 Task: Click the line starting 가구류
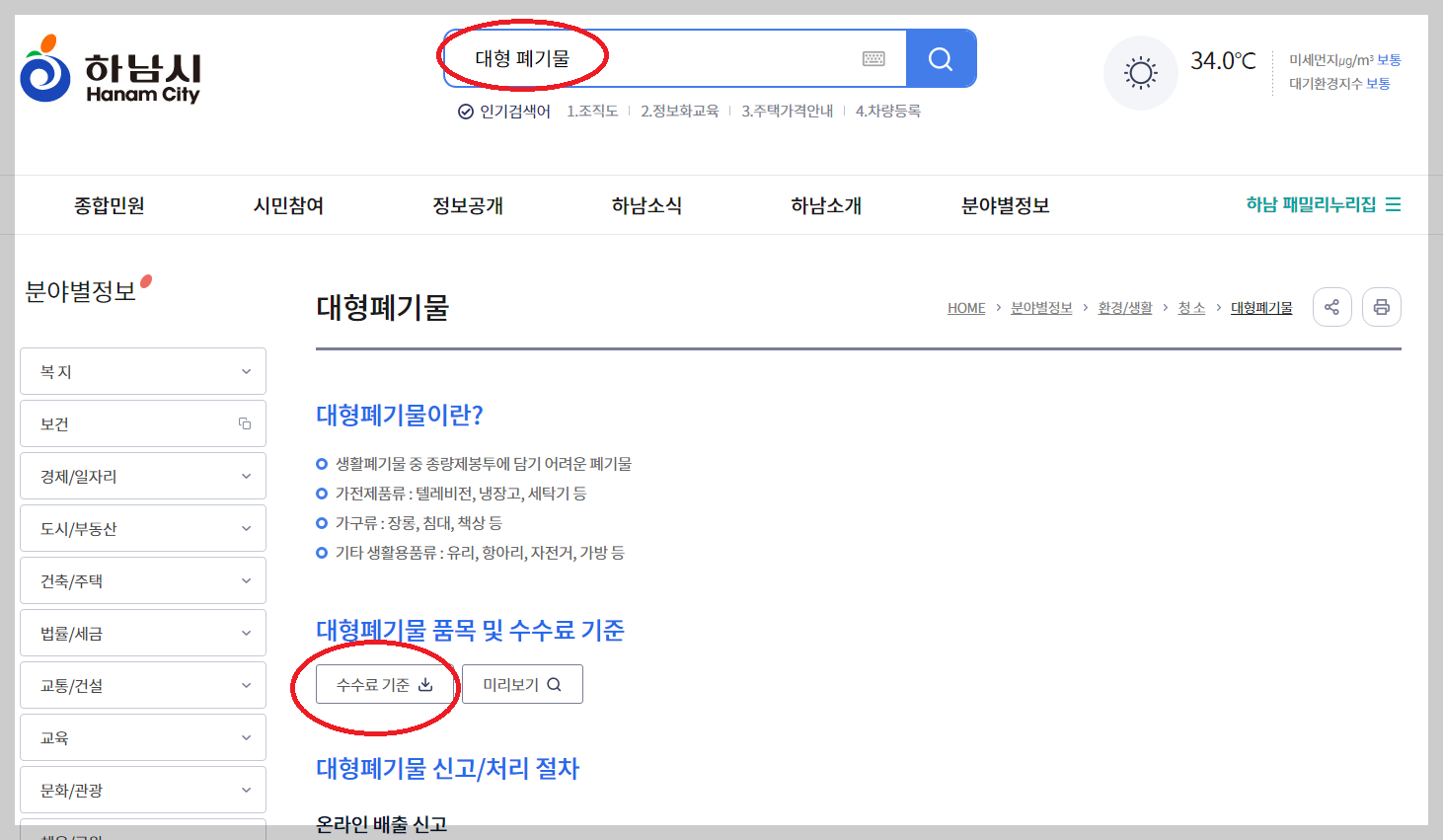[x=418, y=523]
